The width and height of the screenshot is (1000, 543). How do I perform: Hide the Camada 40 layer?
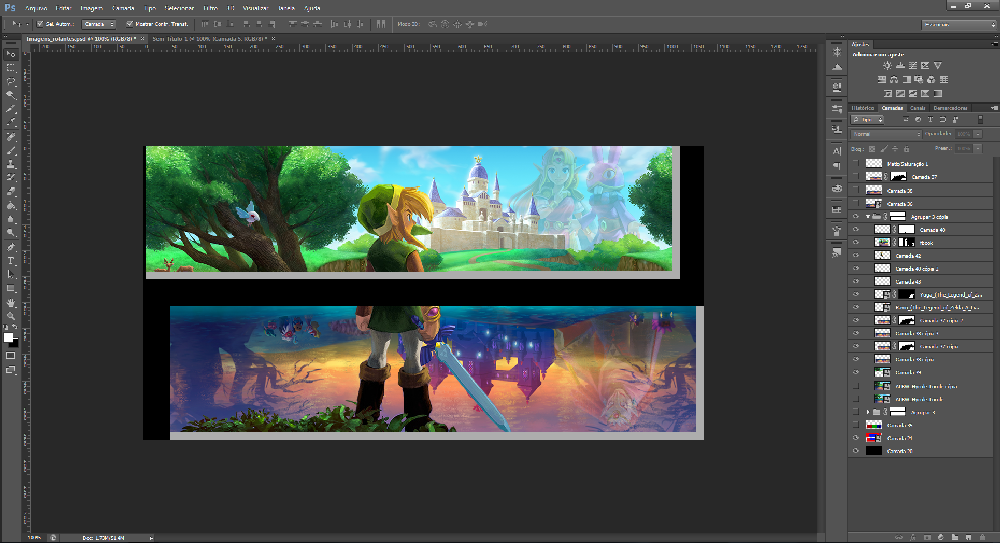pyautogui.click(x=856, y=230)
